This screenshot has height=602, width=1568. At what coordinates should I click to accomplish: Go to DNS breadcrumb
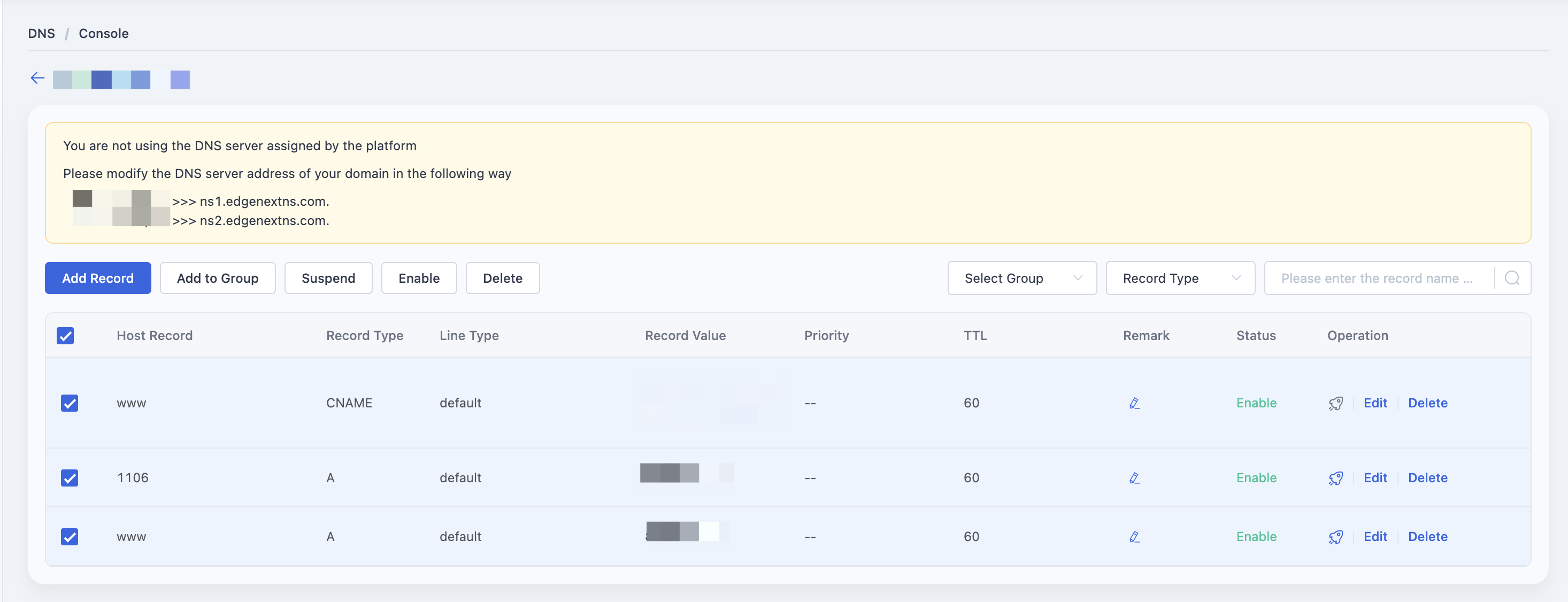41,34
